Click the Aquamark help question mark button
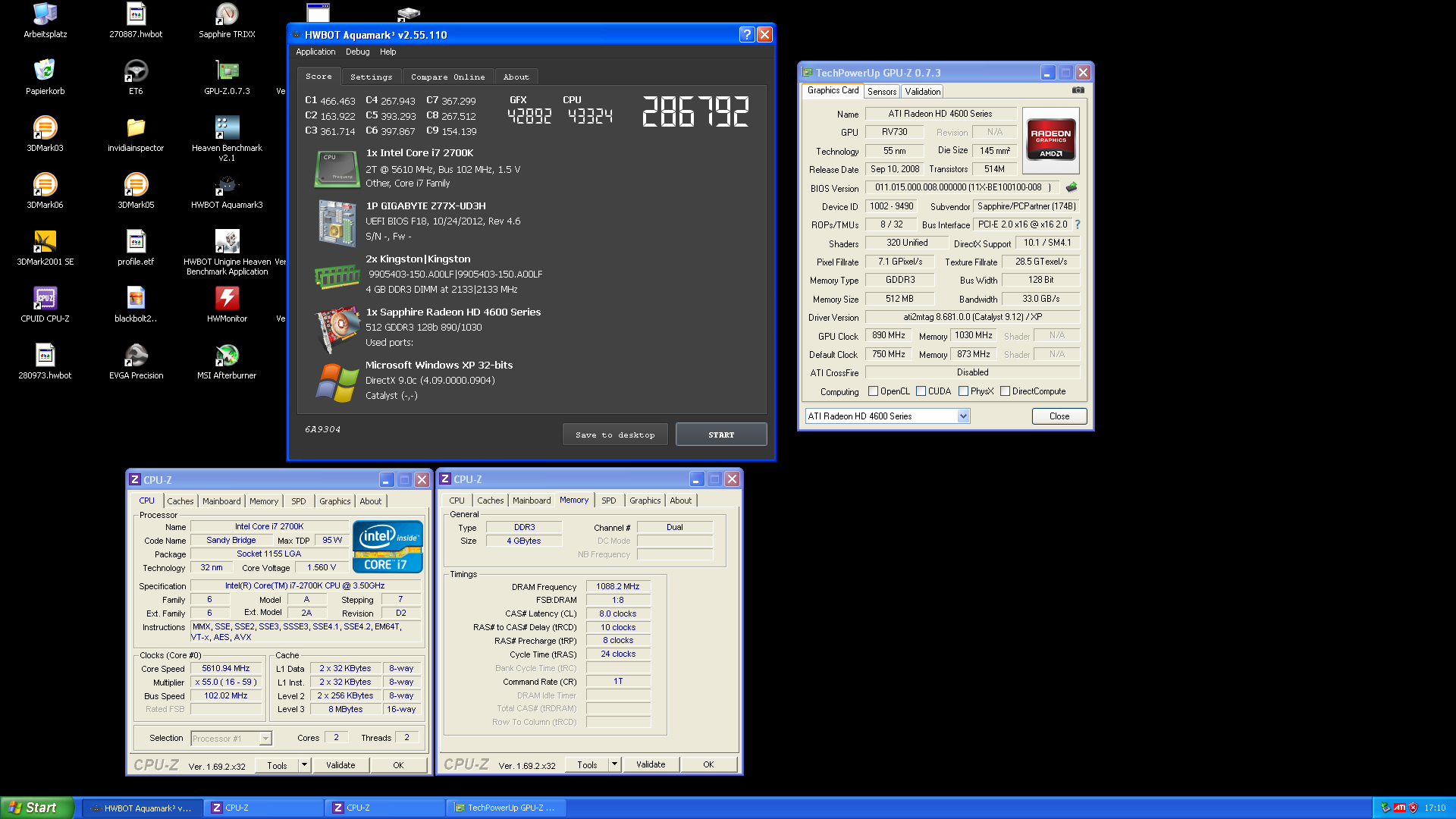This screenshot has height=819, width=1456. coord(746,35)
